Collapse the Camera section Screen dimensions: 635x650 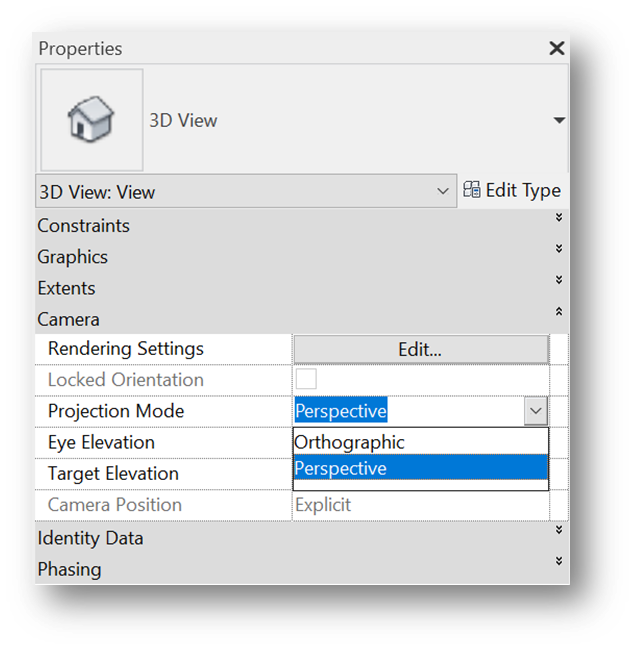tap(559, 311)
